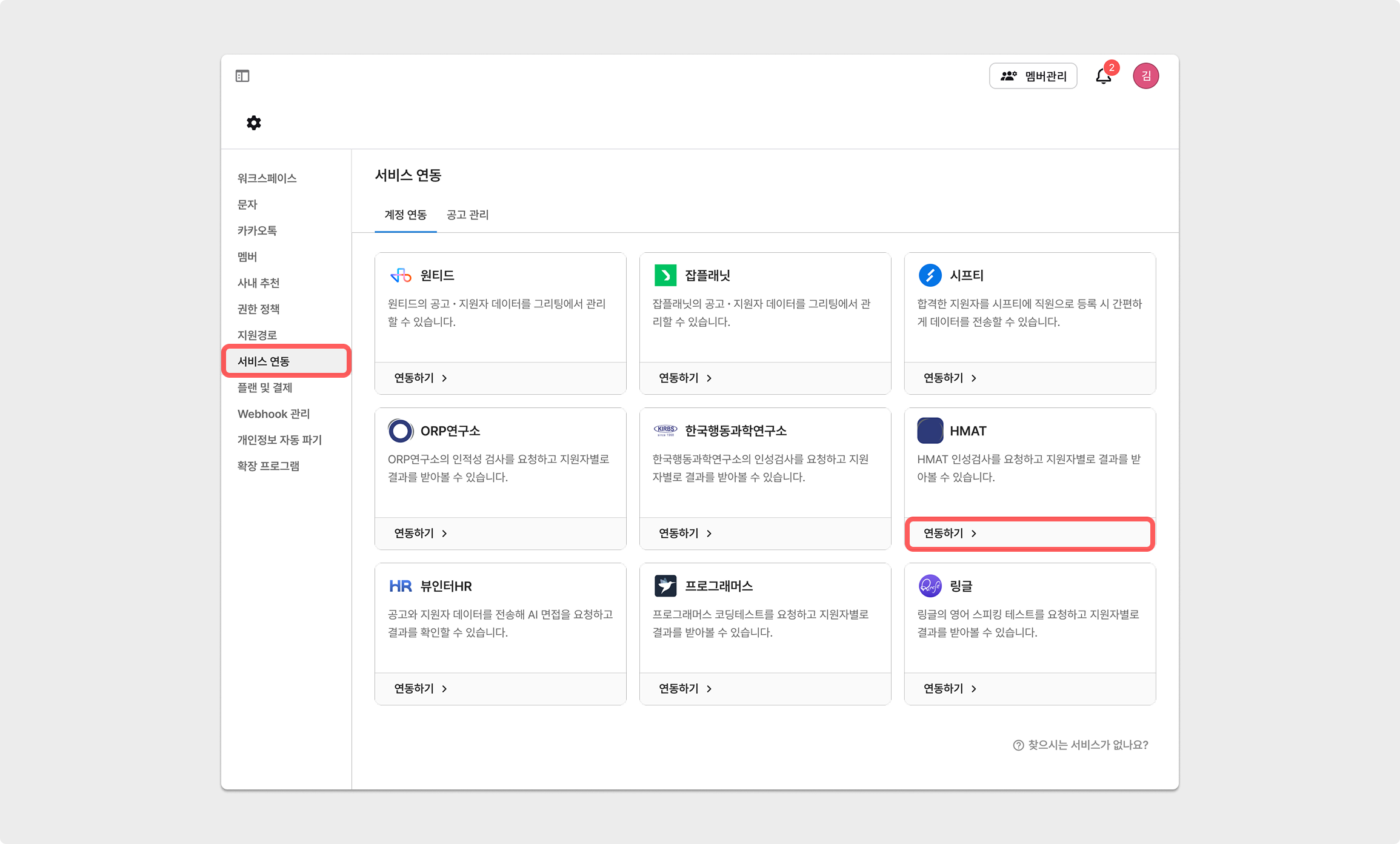This screenshot has height=844, width=1400.
Task: Toggle the sidebar panel icon
Action: click(x=242, y=76)
